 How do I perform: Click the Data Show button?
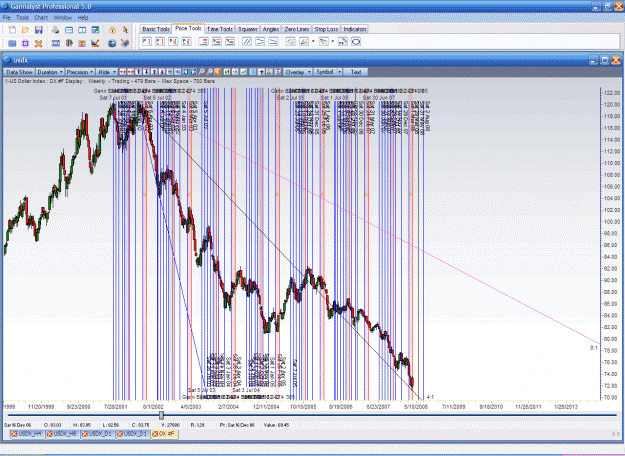[19, 72]
